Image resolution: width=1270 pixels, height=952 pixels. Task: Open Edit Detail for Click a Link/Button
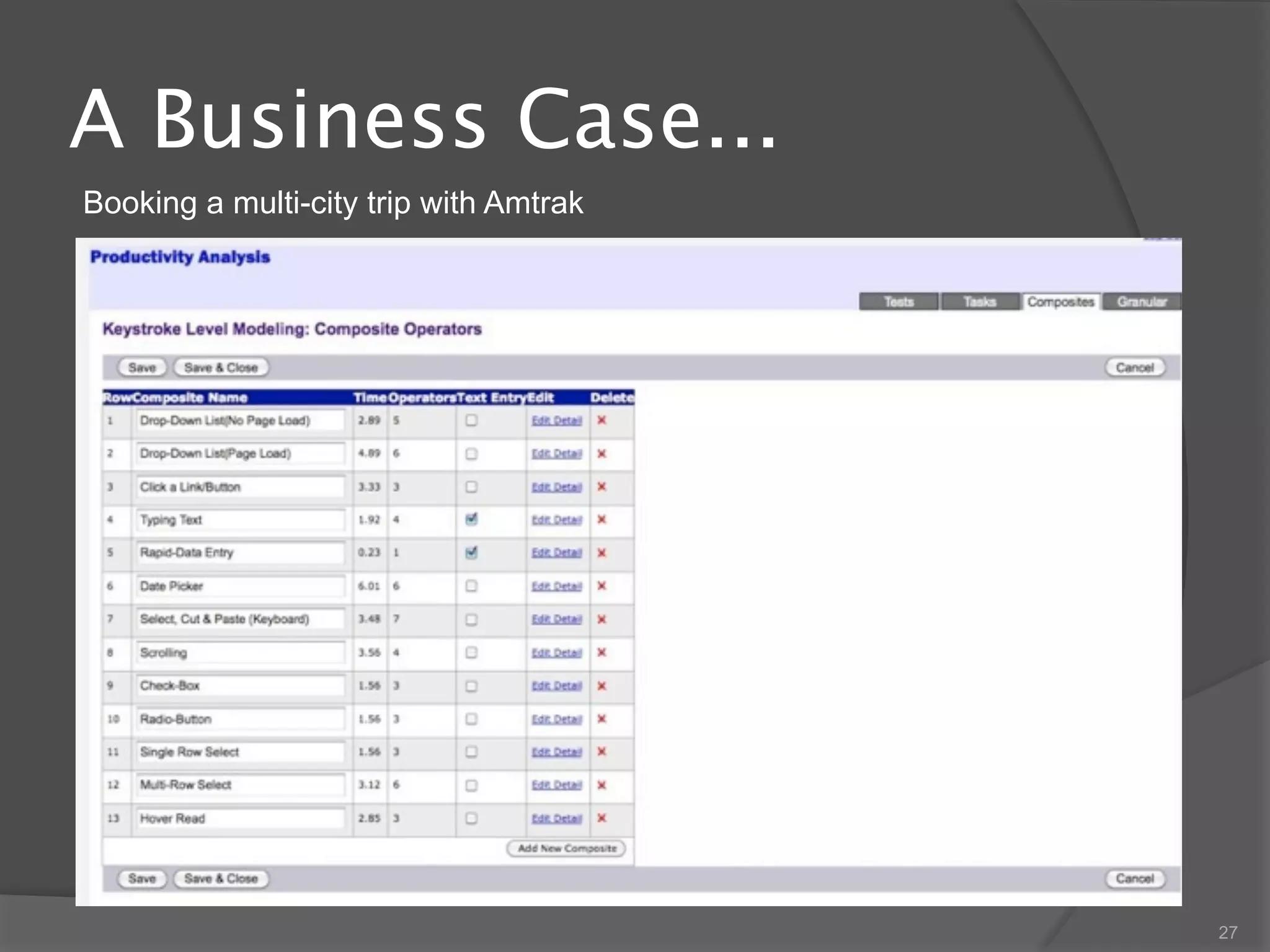(x=556, y=487)
